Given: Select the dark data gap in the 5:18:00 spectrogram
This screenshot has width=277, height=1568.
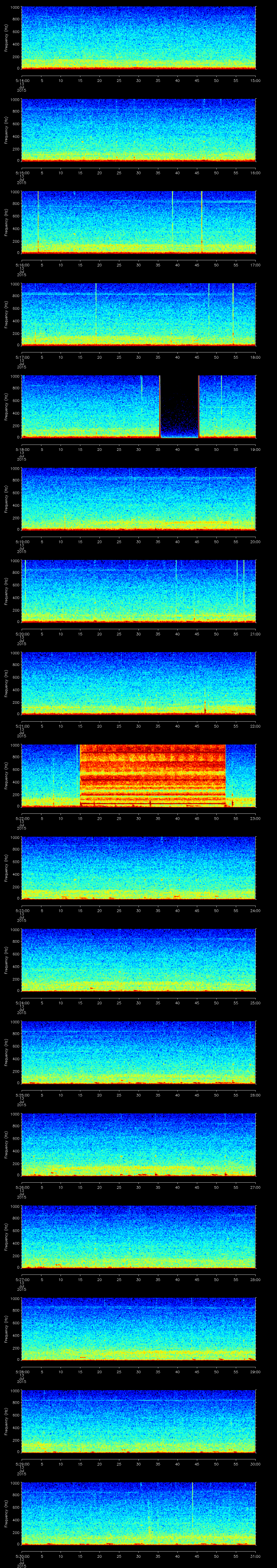Looking at the screenshot, I should [180, 407].
